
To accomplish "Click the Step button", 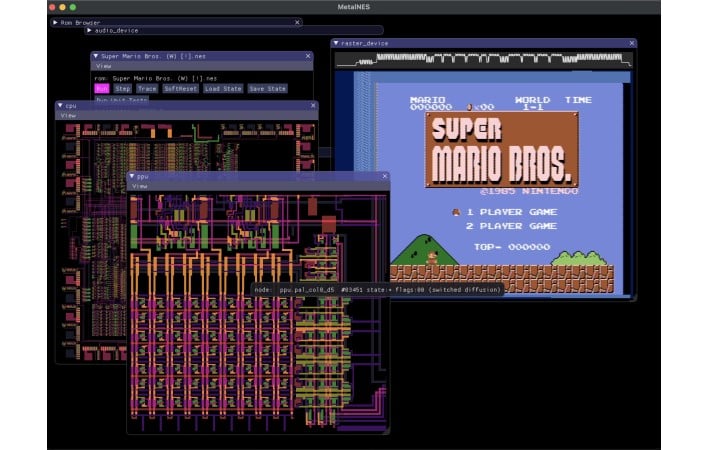I will (122, 88).
